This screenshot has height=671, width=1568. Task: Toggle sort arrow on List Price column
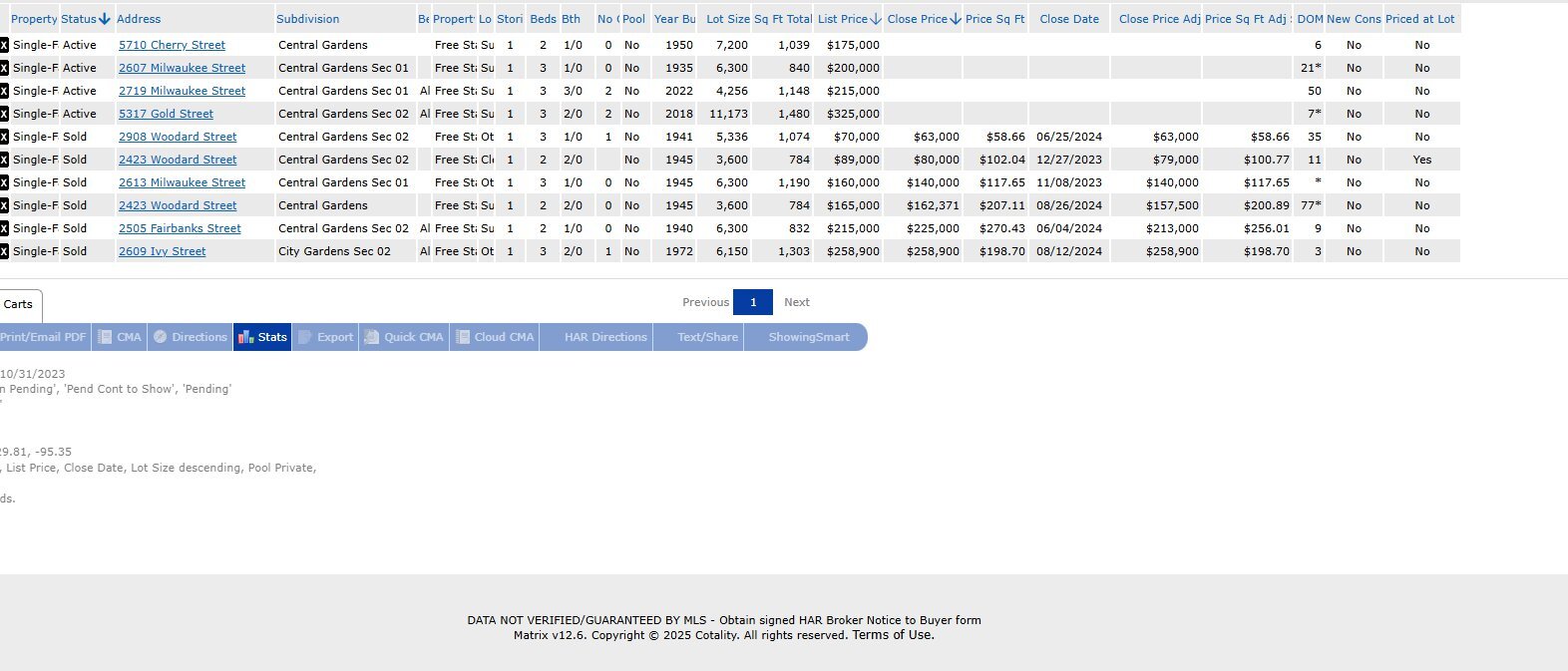[x=876, y=19]
